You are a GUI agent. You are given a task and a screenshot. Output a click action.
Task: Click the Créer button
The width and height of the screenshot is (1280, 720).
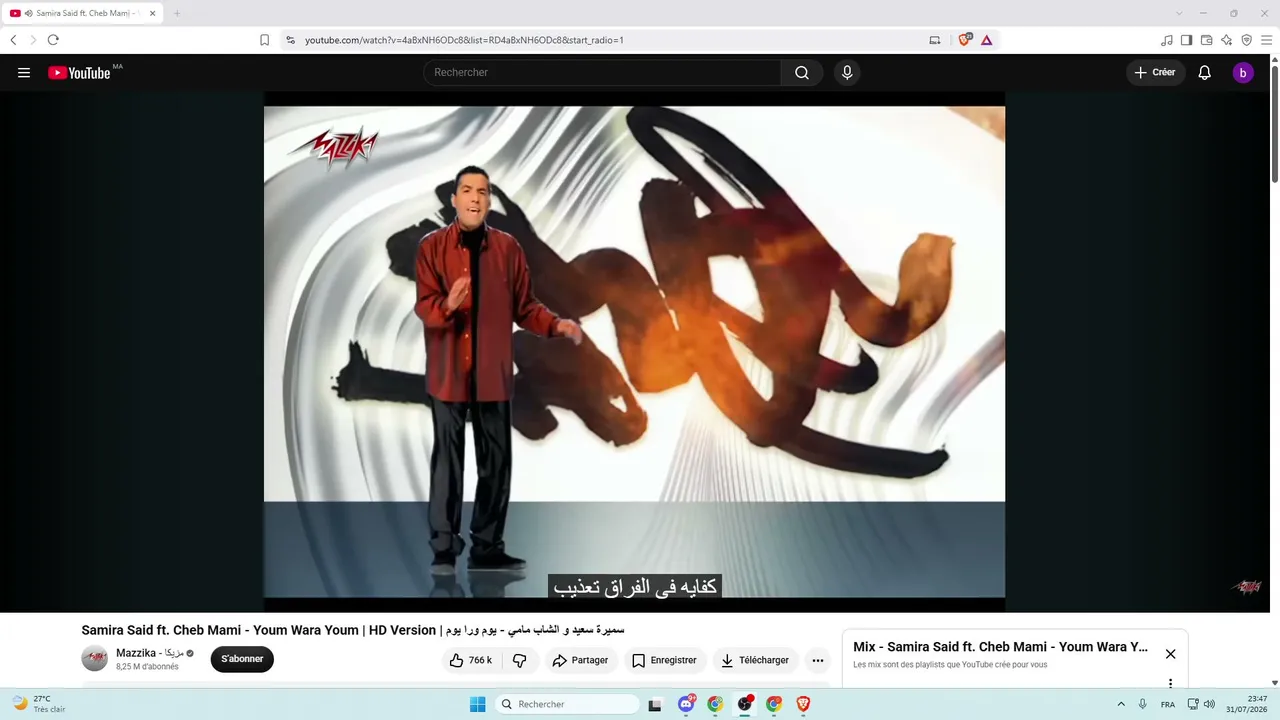[1155, 73]
